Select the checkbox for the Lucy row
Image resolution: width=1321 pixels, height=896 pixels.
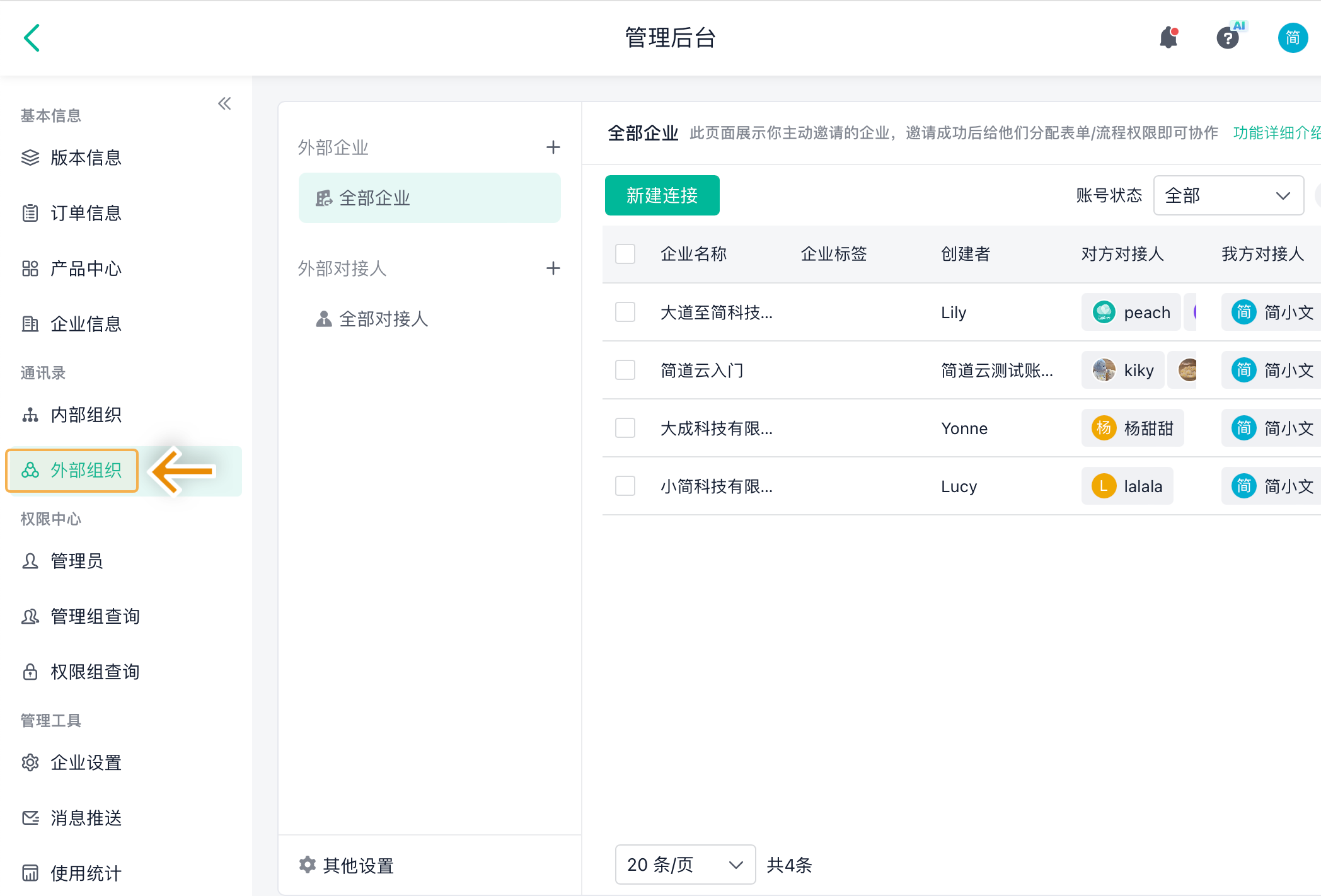coord(625,486)
